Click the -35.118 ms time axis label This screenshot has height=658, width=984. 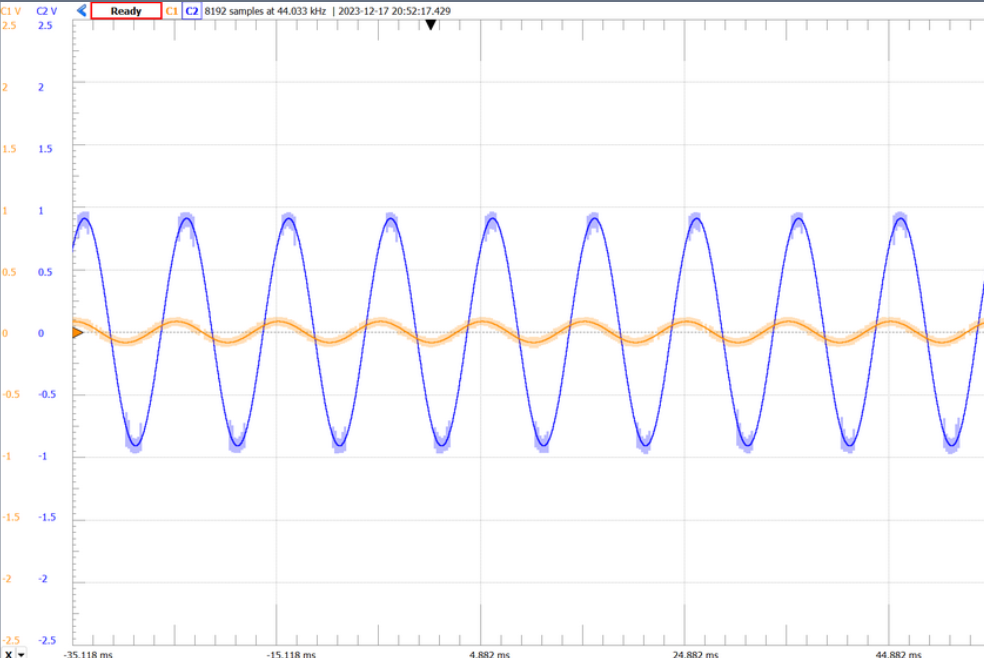pyautogui.click(x=88, y=654)
